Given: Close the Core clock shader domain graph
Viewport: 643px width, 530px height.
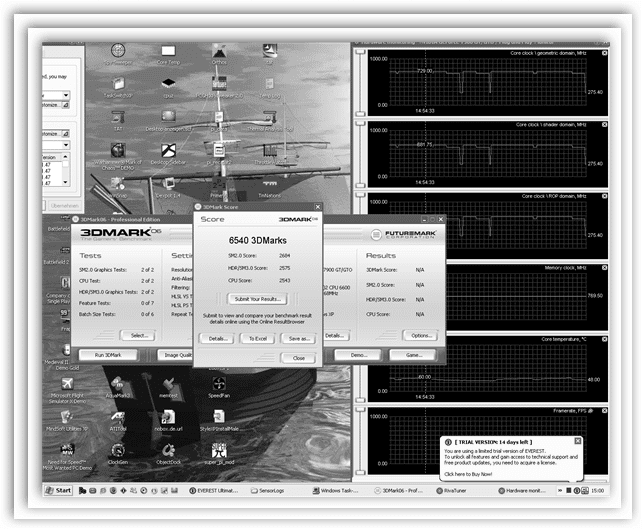Looking at the screenshot, I should (x=604, y=124).
